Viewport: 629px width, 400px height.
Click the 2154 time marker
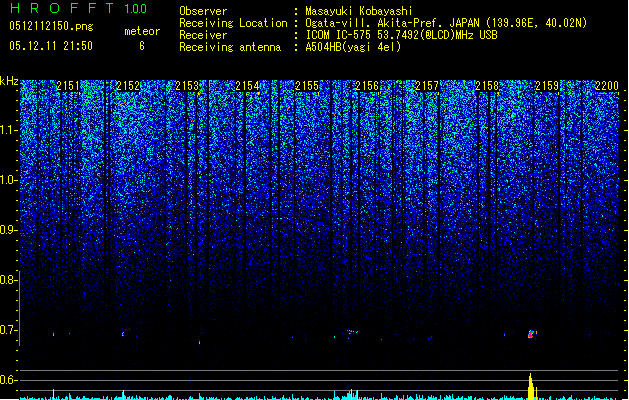pyautogui.click(x=248, y=86)
